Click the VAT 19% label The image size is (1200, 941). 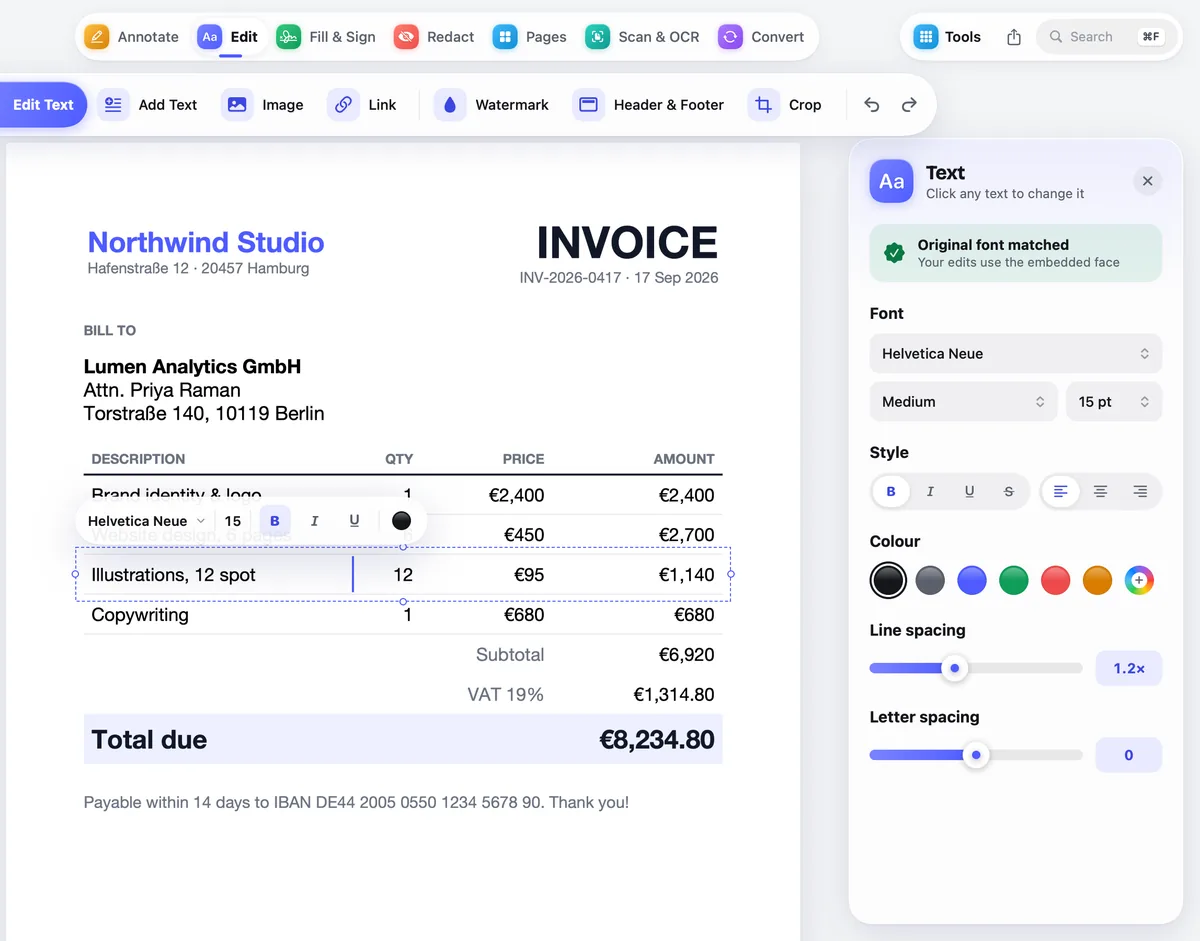click(506, 695)
